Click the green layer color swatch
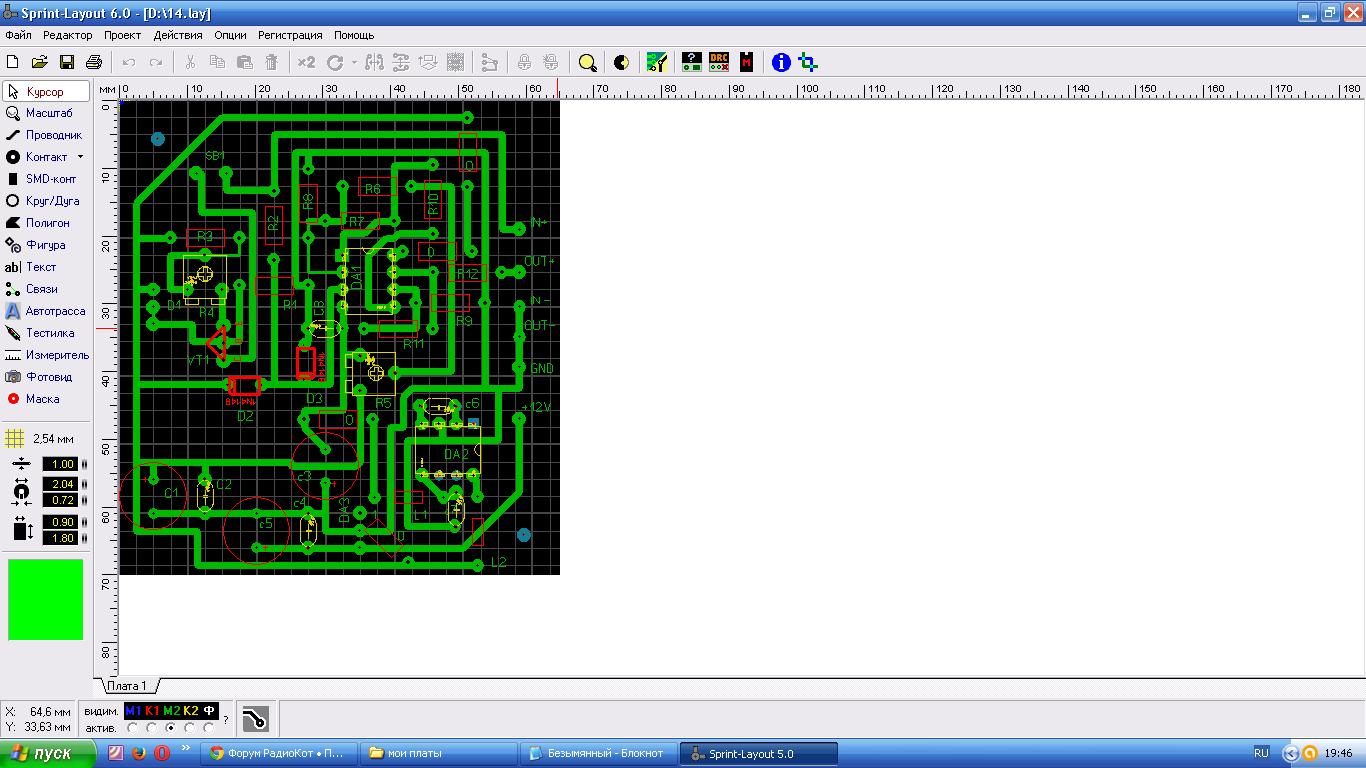The width and height of the screenshot is (1366, 768). point(46,599)
